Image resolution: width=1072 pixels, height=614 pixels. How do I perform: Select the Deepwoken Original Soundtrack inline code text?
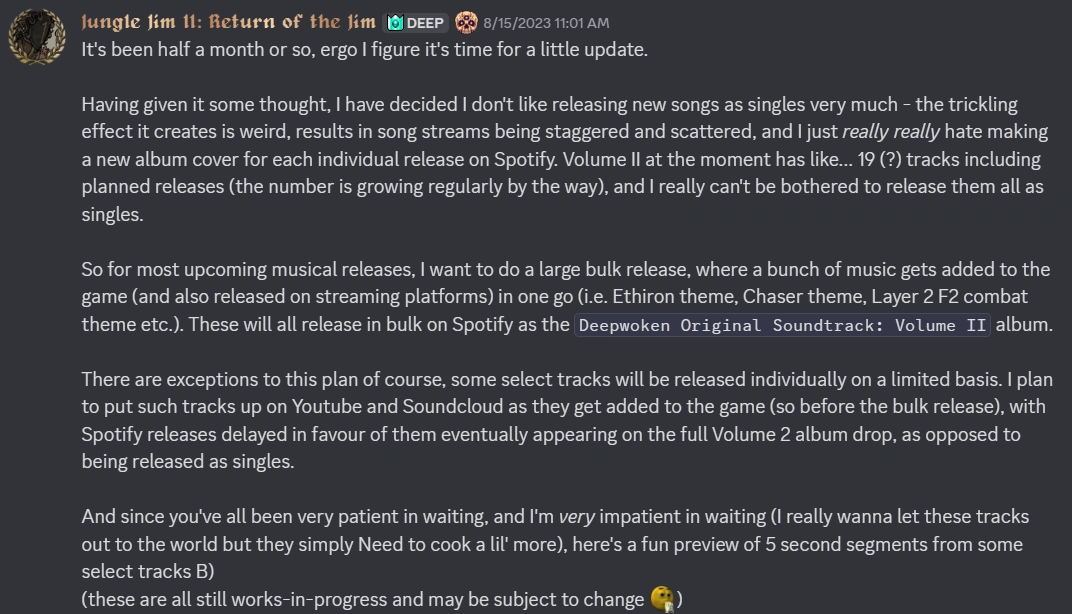point(782,325)
